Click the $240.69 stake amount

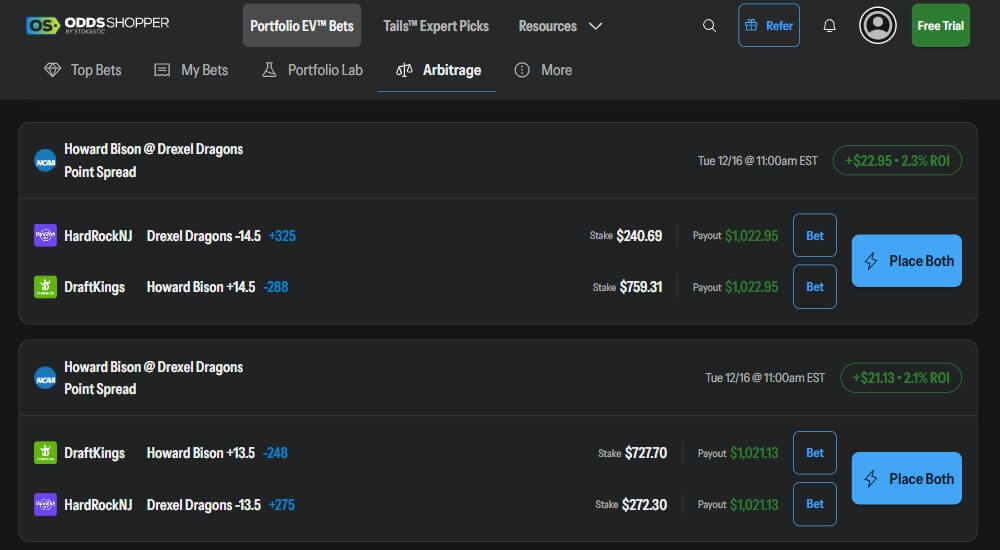tap(639, 235)
